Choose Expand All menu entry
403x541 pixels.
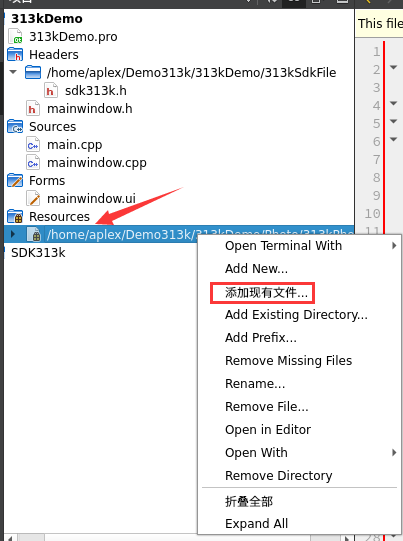[x=299, y=523]
